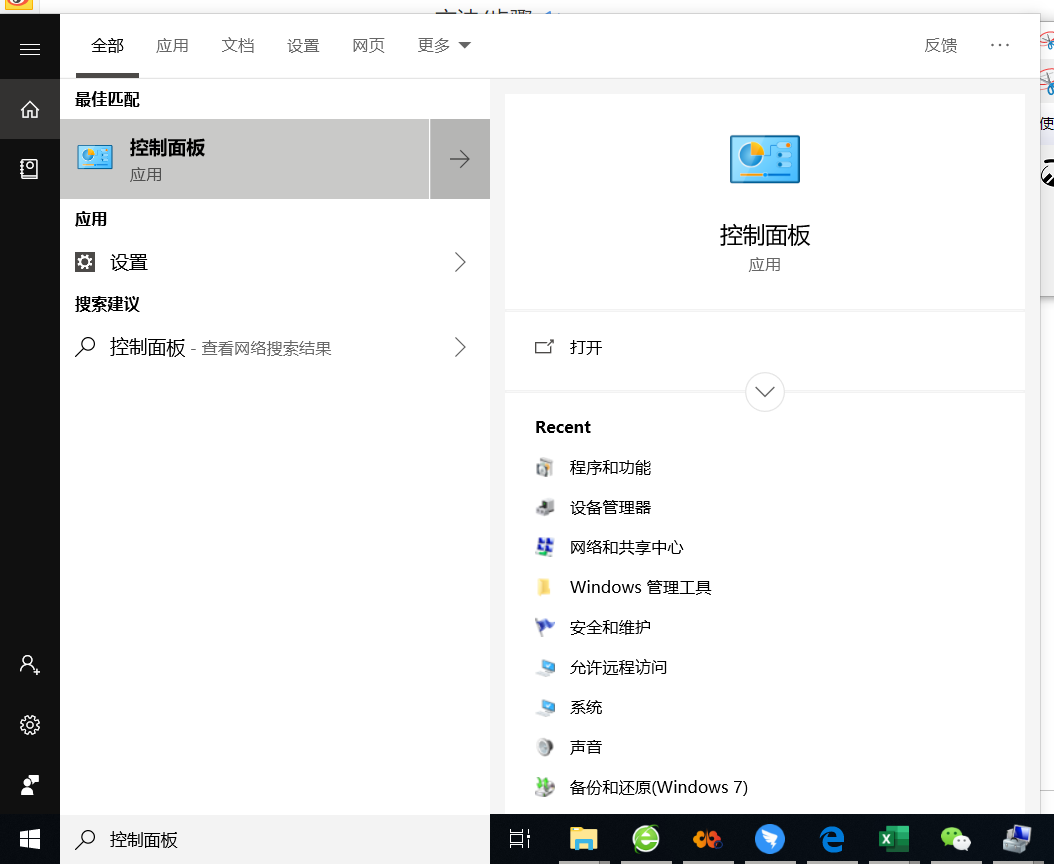Expand the 设置 app result chevron
Viewport: 1054px width, 864px height.
point(460,262)
